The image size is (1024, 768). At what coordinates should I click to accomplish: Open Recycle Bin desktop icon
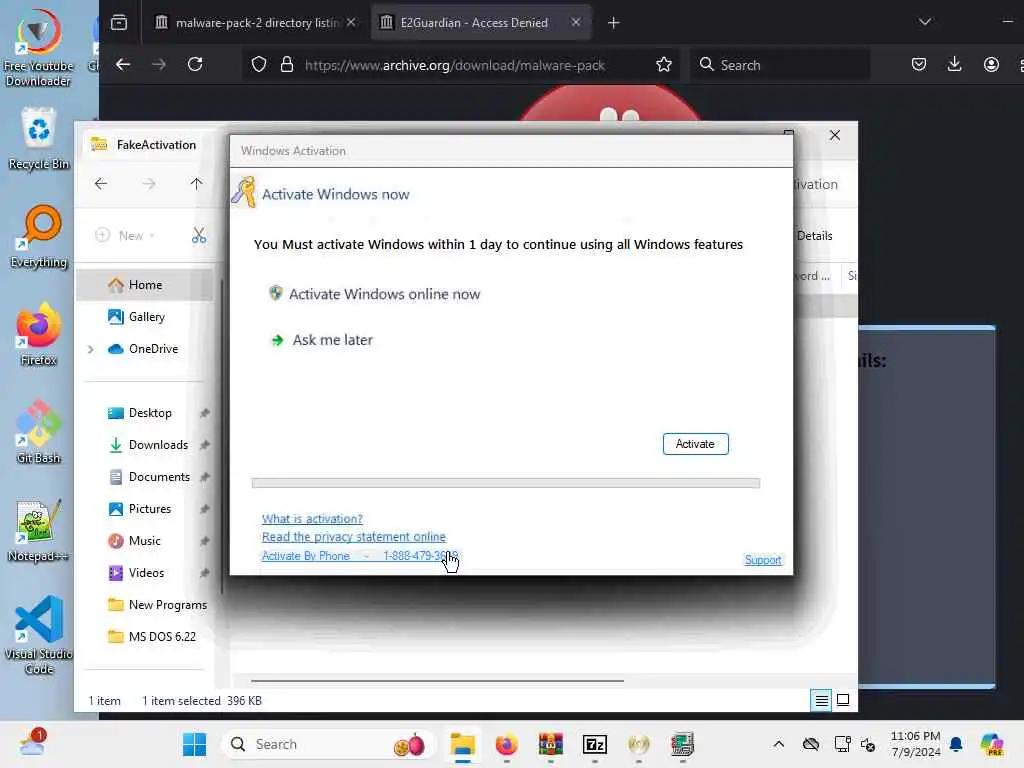point(39,140)
